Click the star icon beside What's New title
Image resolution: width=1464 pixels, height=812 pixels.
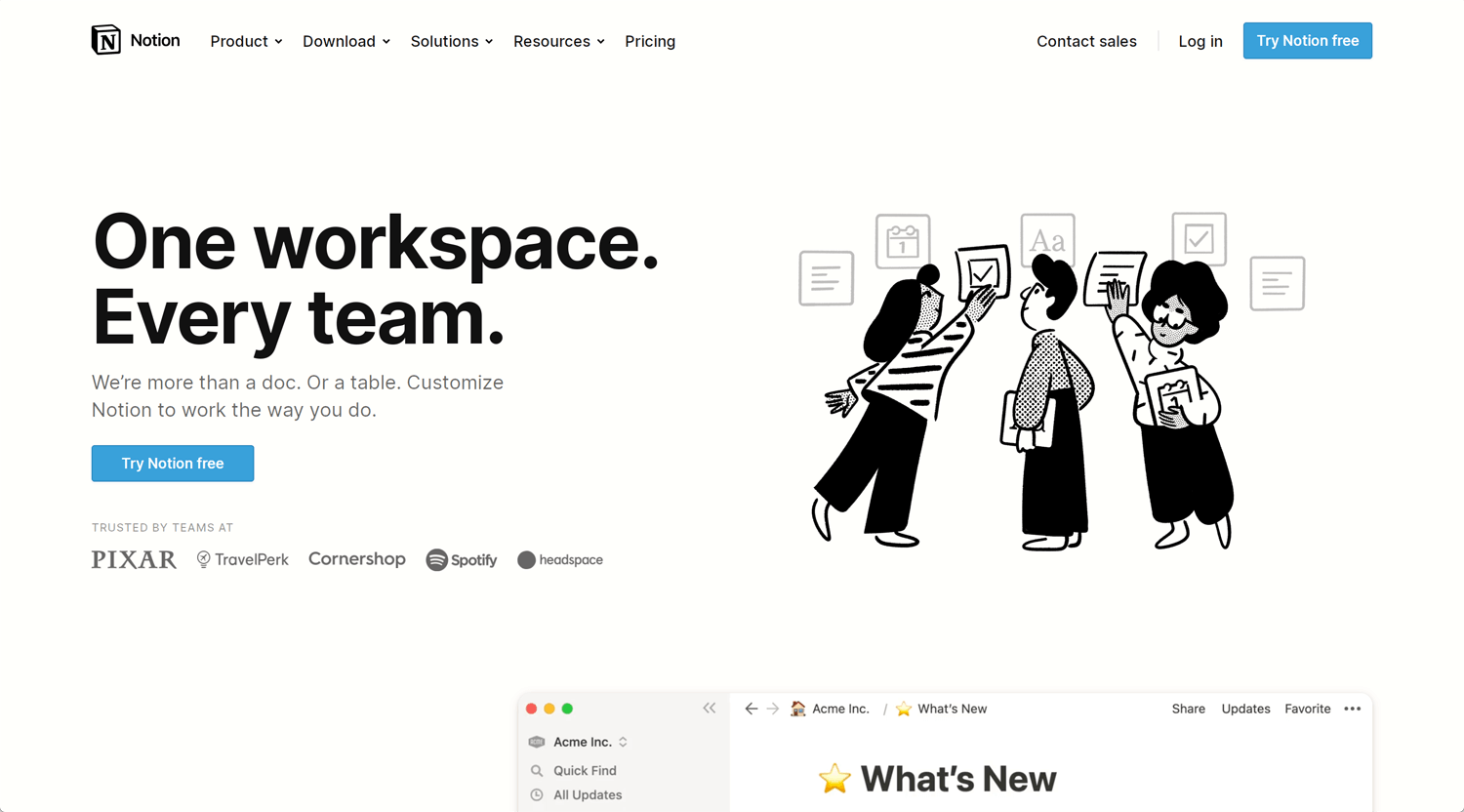(x=834, y=778)
